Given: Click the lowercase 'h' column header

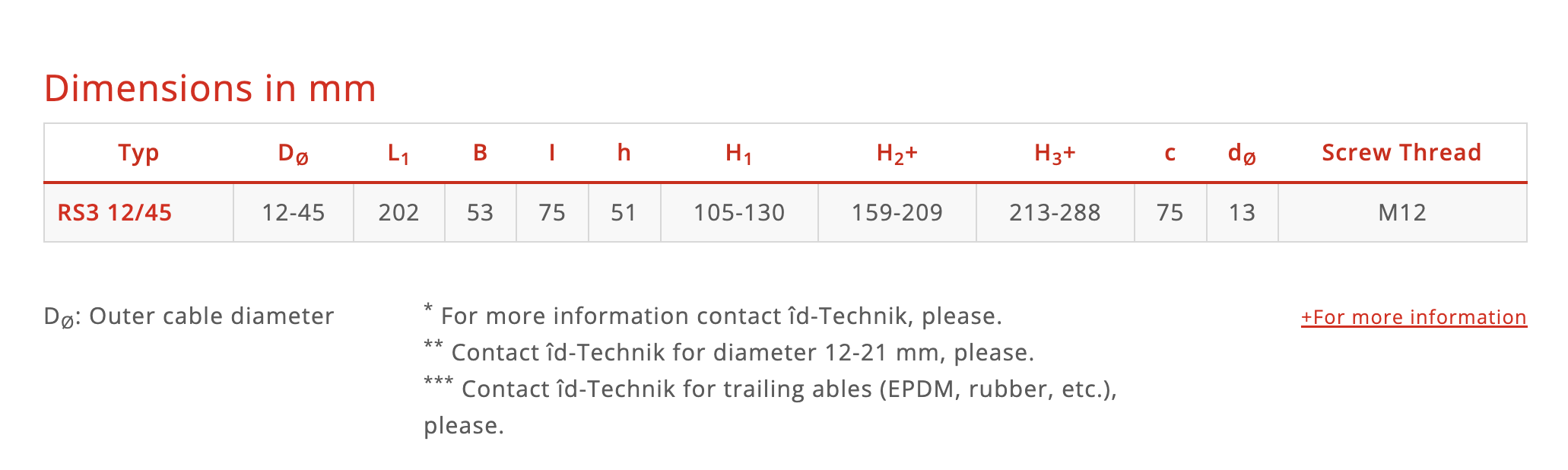Looking at the screenshot, I should [624, 153].
